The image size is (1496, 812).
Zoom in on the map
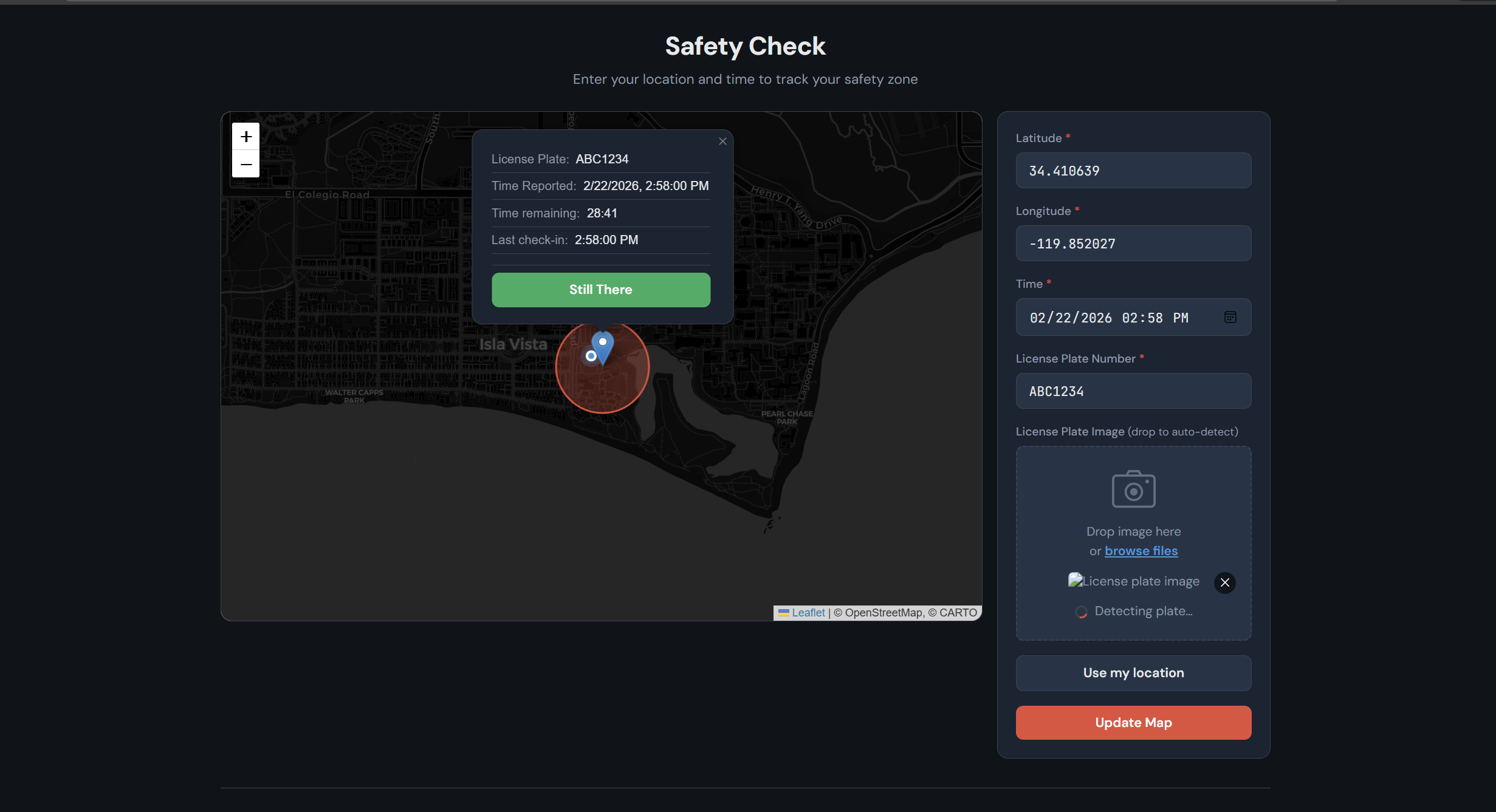pos(245,137)
